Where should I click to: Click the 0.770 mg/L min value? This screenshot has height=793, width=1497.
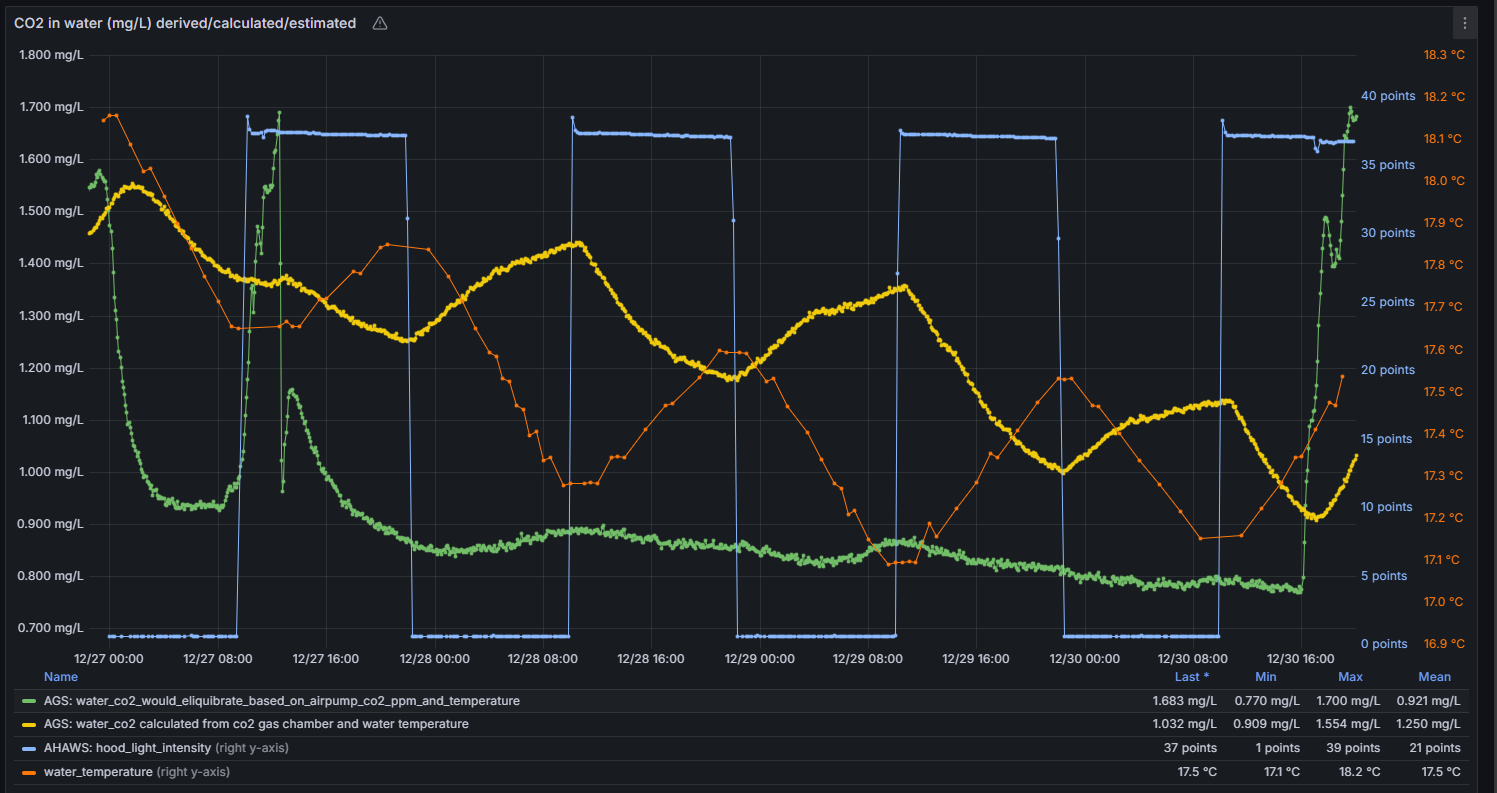click(x=1267, y=701)
